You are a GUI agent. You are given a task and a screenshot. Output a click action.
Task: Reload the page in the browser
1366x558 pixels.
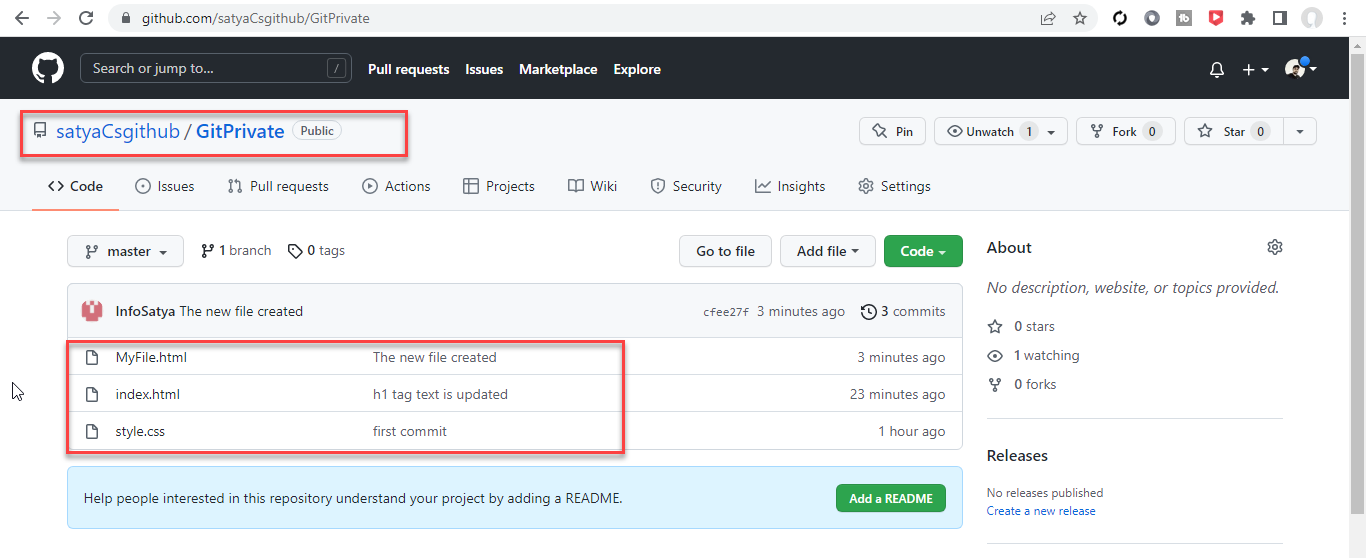[86, 18]
